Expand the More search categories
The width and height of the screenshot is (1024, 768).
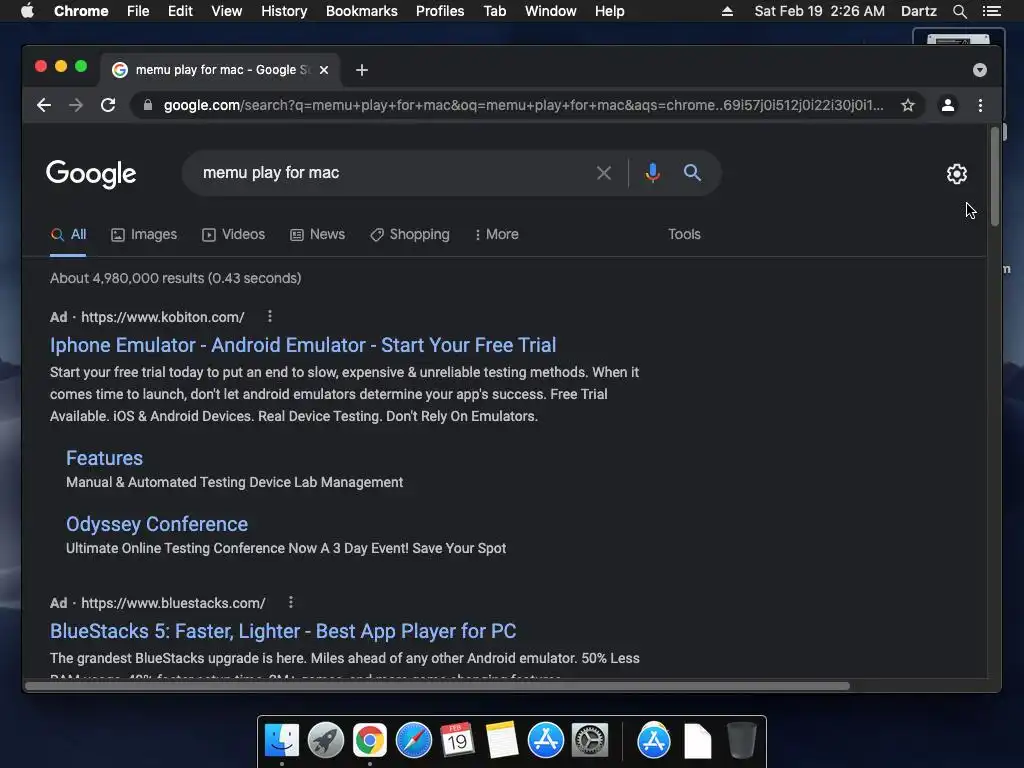[x=497, y=234]
